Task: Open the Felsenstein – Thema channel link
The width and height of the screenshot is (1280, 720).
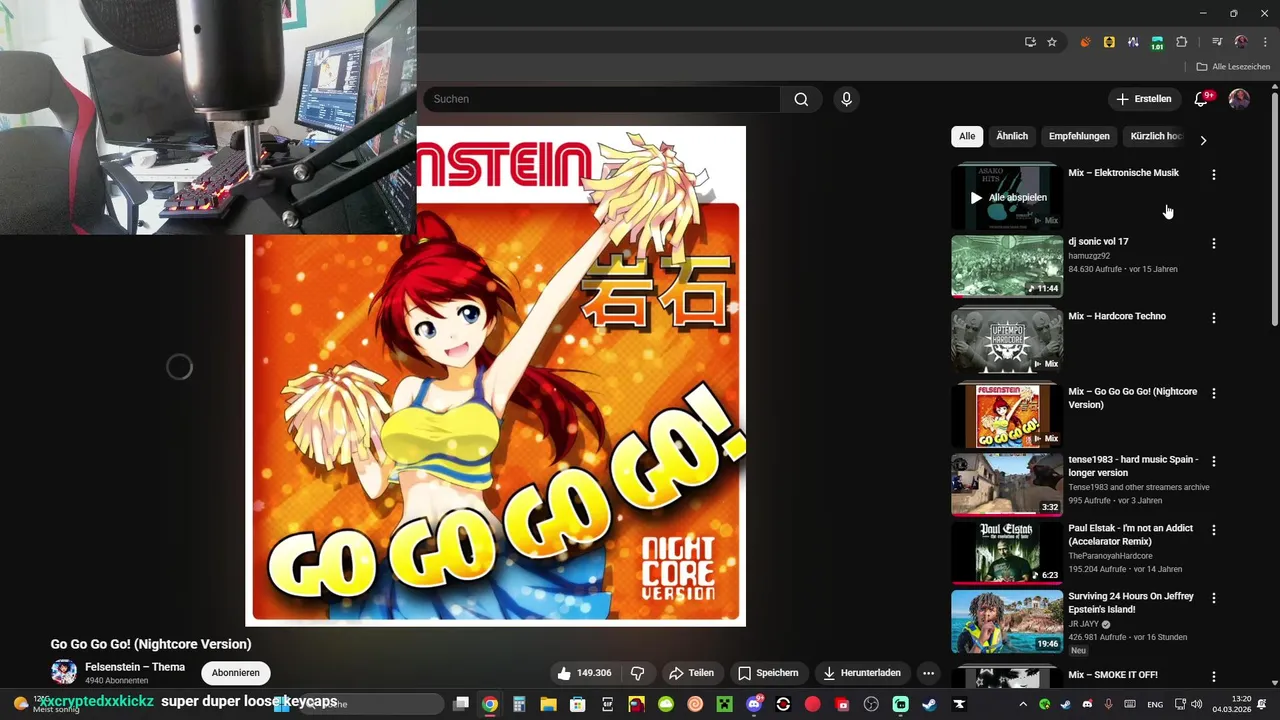Action: coord(135,667)
